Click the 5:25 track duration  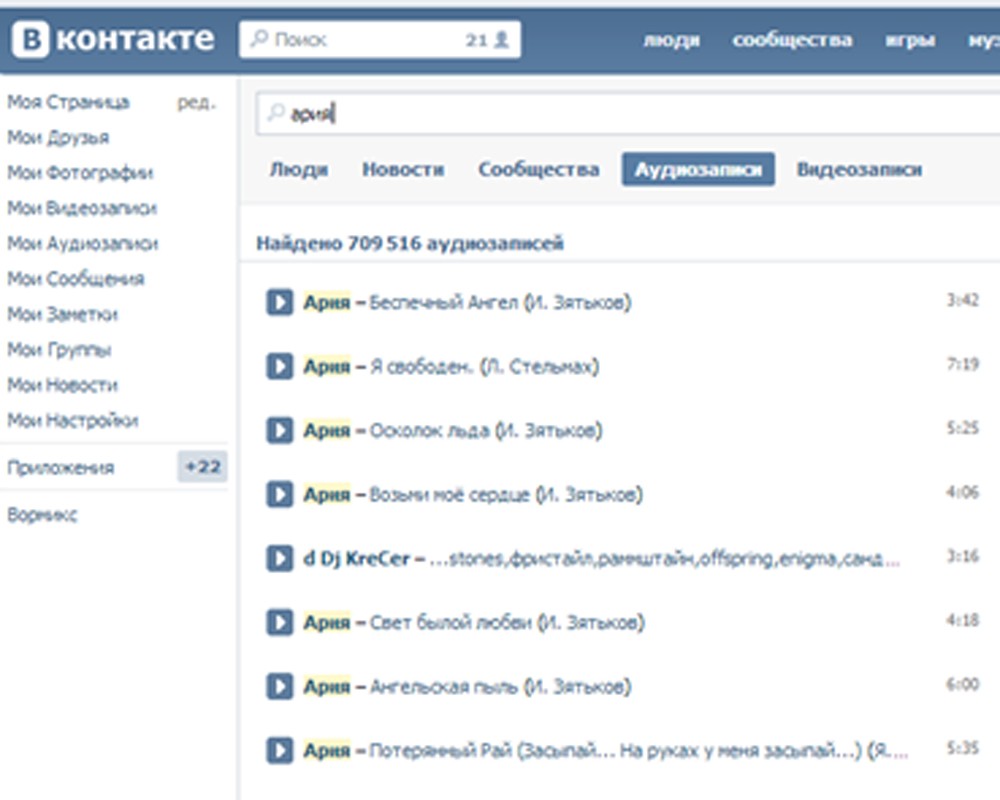(962, 427)
